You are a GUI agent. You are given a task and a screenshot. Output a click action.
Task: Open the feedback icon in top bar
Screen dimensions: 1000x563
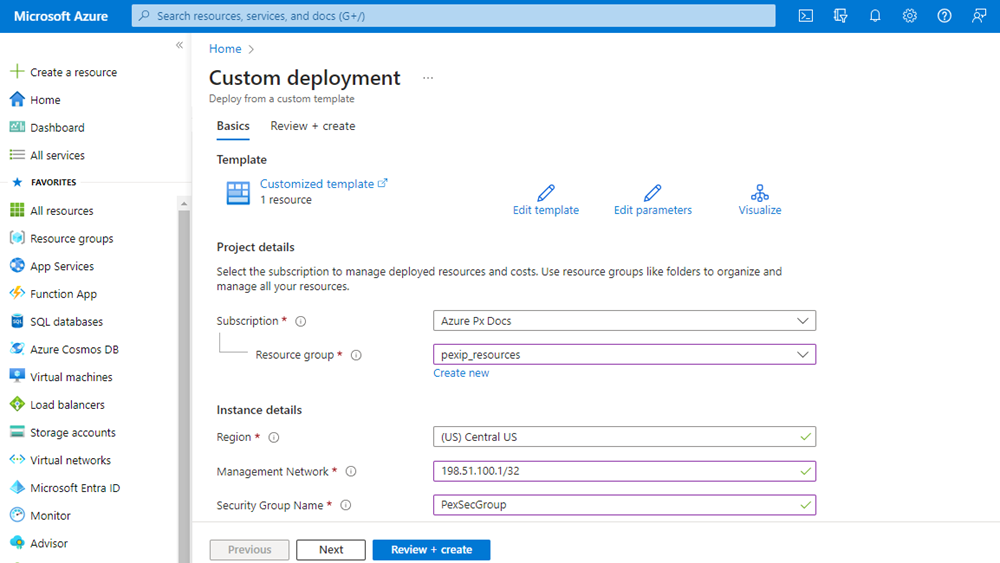tap(979, 16)
